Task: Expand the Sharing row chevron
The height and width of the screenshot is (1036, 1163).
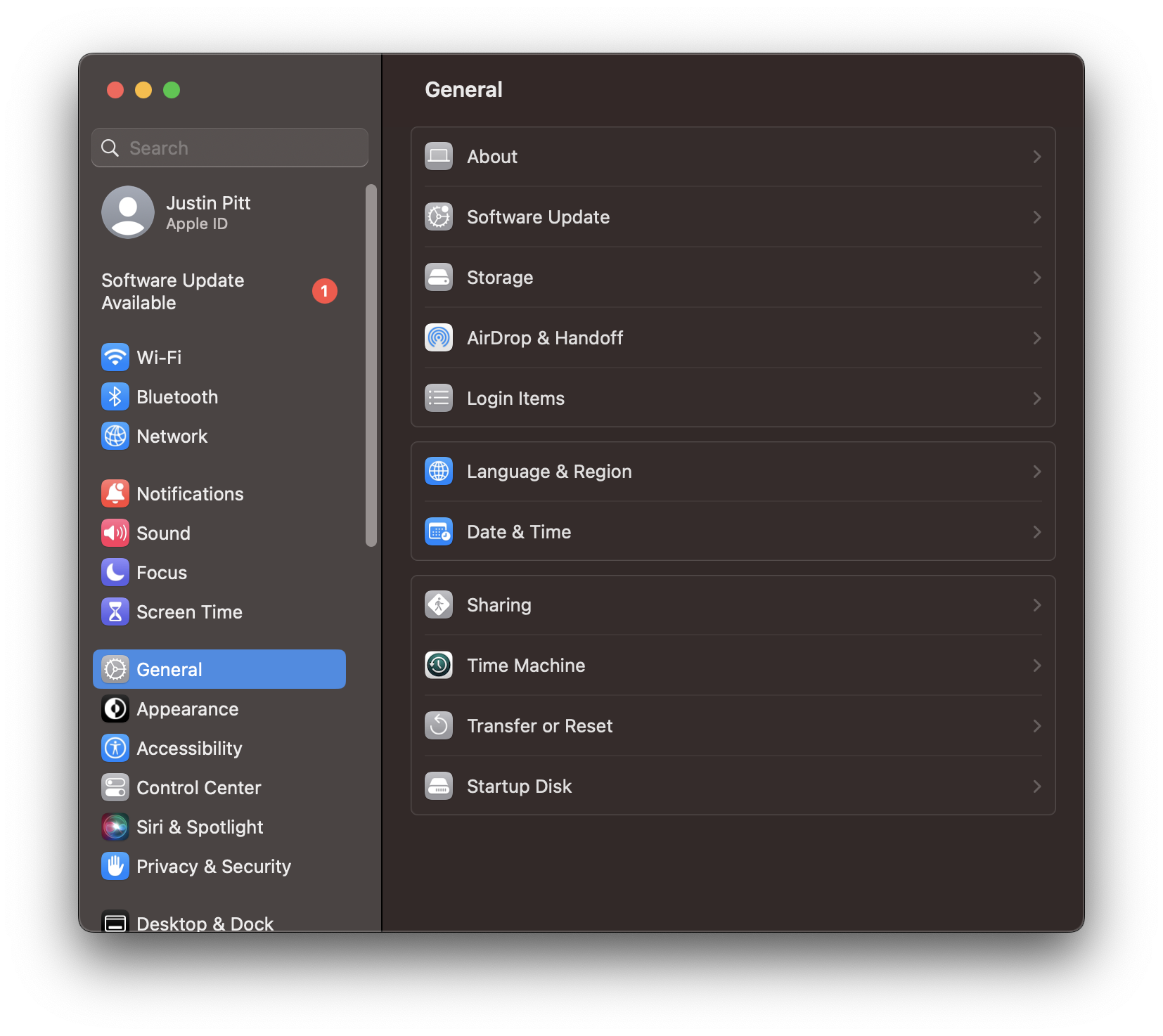Action: tap(1036, 605)
